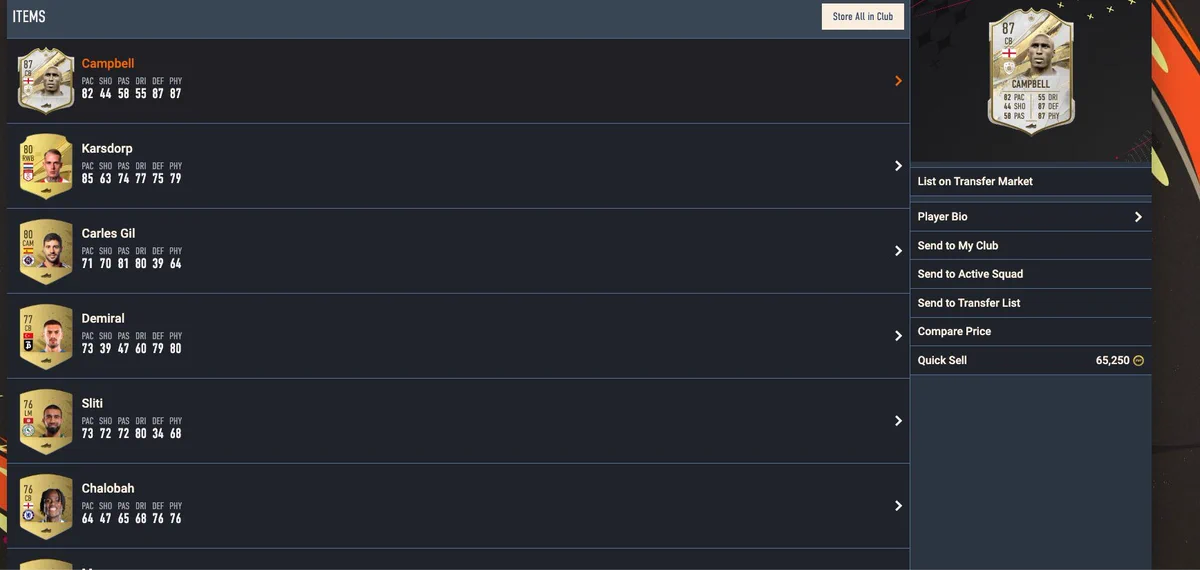Click Demiral's stat numbers 73 39 47
1200x570 pixels.
click(105, 349)
